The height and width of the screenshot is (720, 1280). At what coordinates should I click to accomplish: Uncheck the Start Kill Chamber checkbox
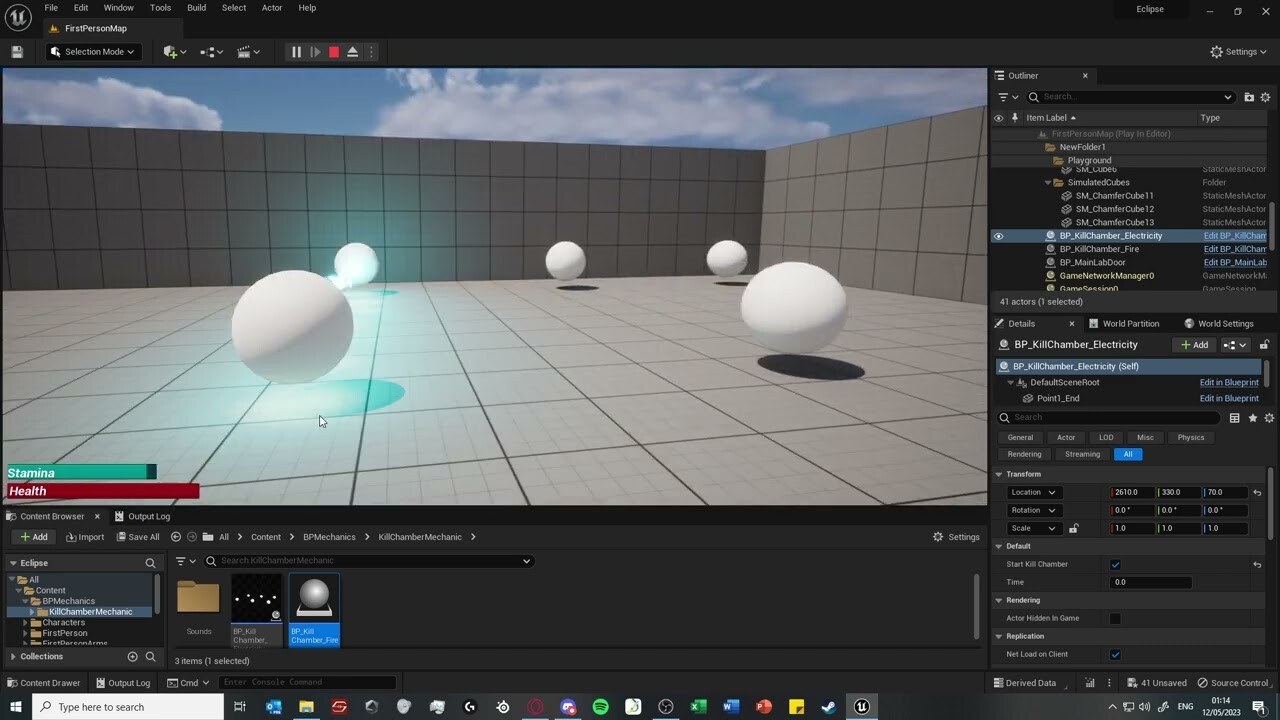(x=1115, y=564)
